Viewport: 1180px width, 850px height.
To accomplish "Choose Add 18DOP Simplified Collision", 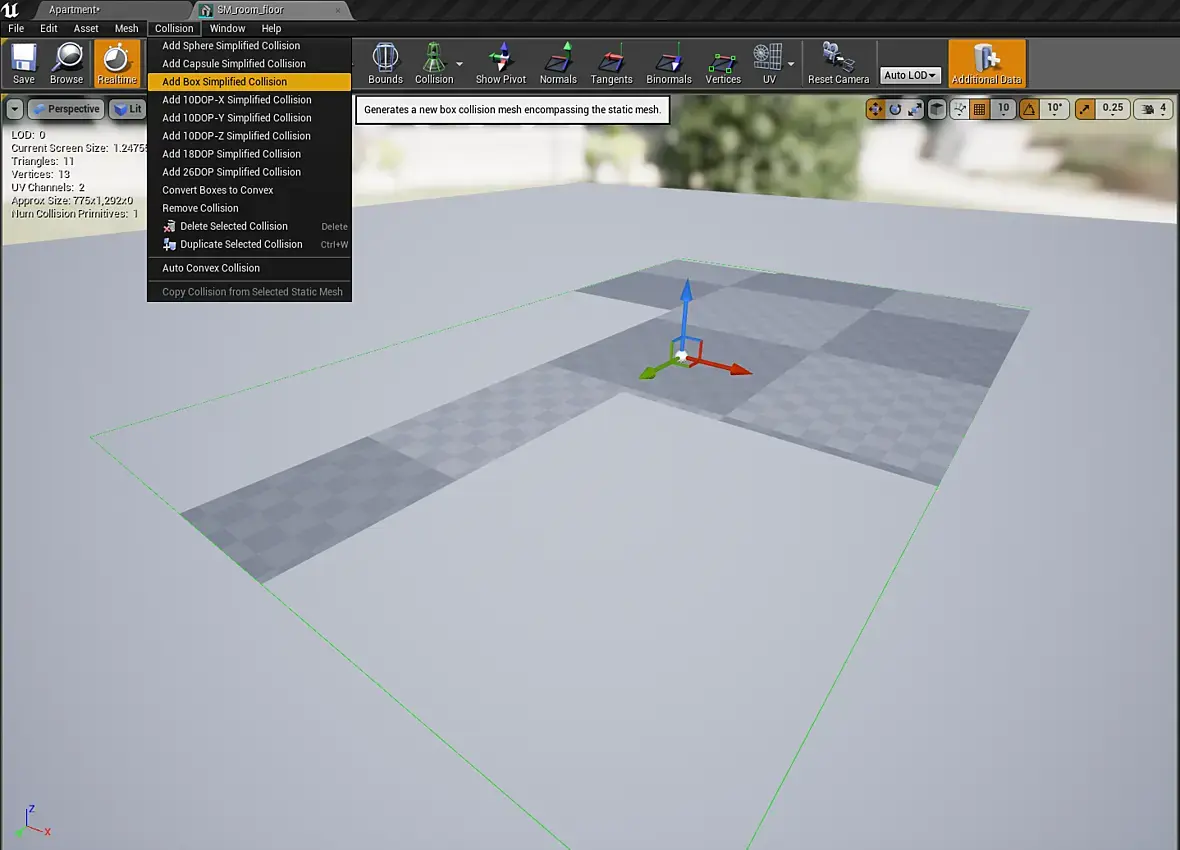I will (x=249, y=154).
